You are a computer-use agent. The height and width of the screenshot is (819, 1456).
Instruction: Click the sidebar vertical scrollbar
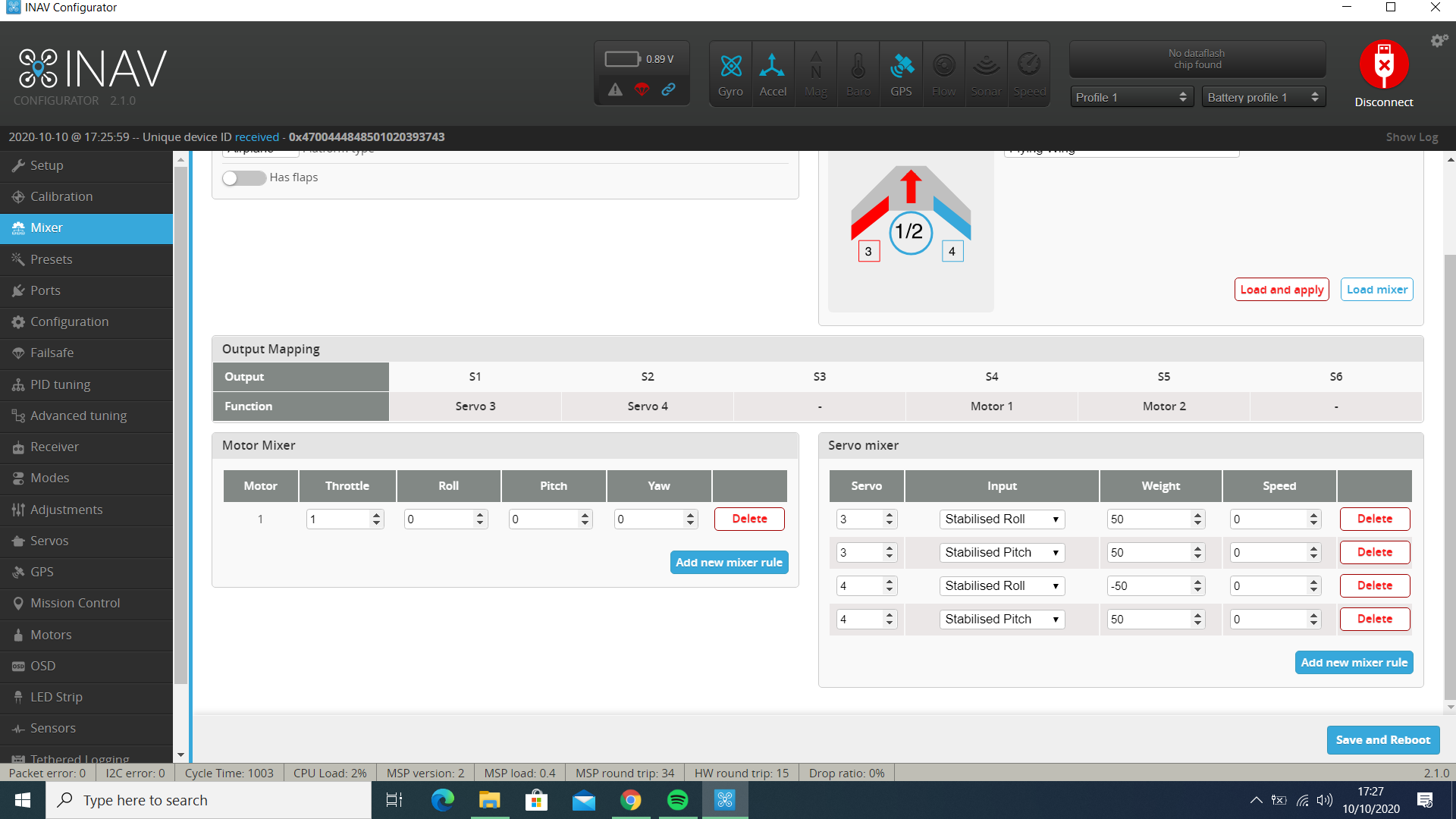tap(180, 425)
